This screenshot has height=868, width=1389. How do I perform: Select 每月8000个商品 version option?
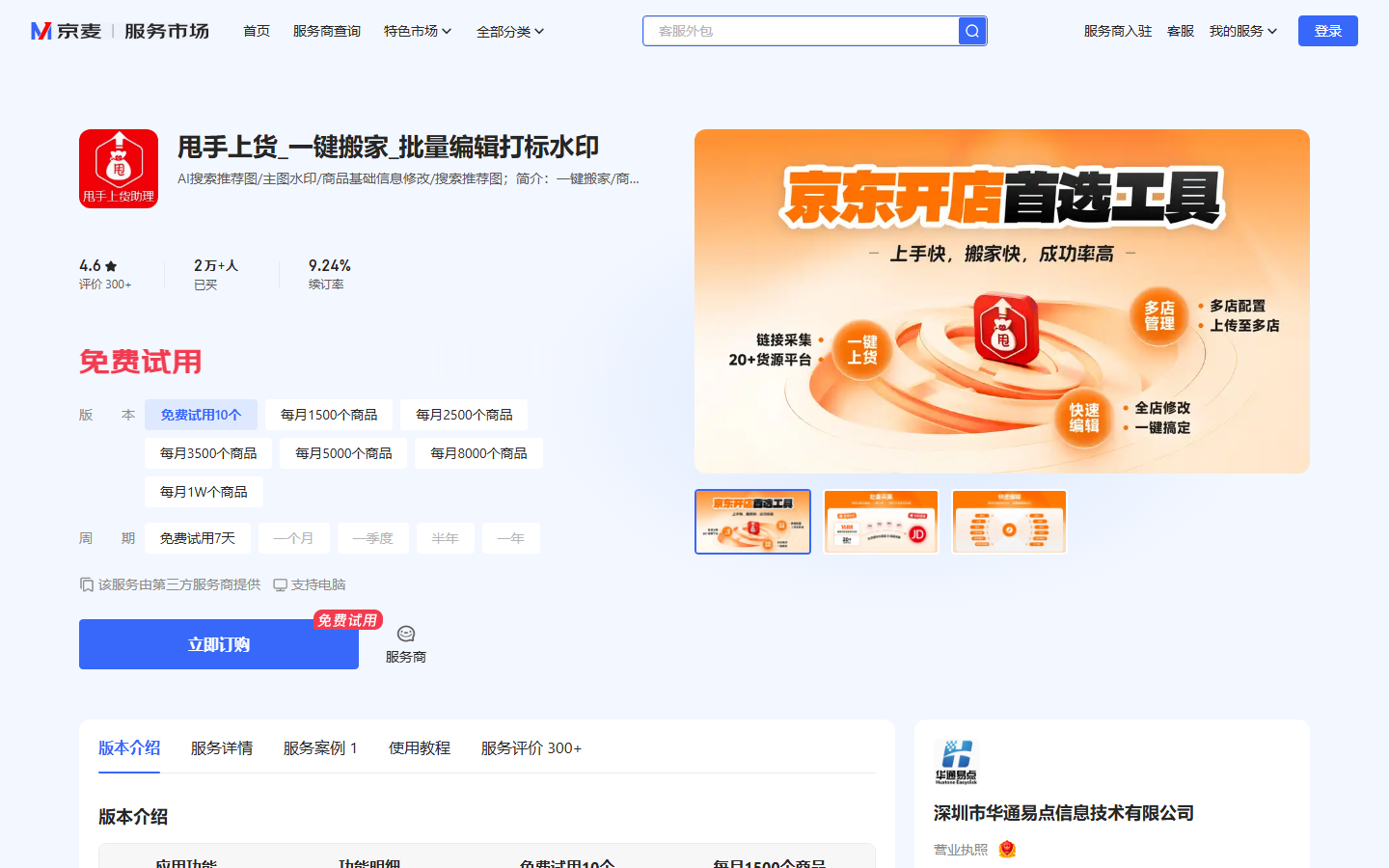tap(478, 453)
